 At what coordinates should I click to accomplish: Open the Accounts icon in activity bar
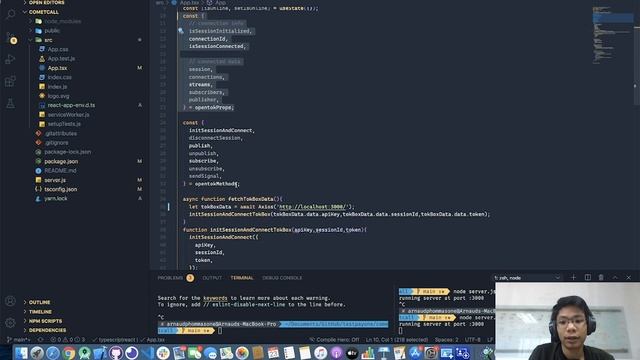click(x=10, y=301)
